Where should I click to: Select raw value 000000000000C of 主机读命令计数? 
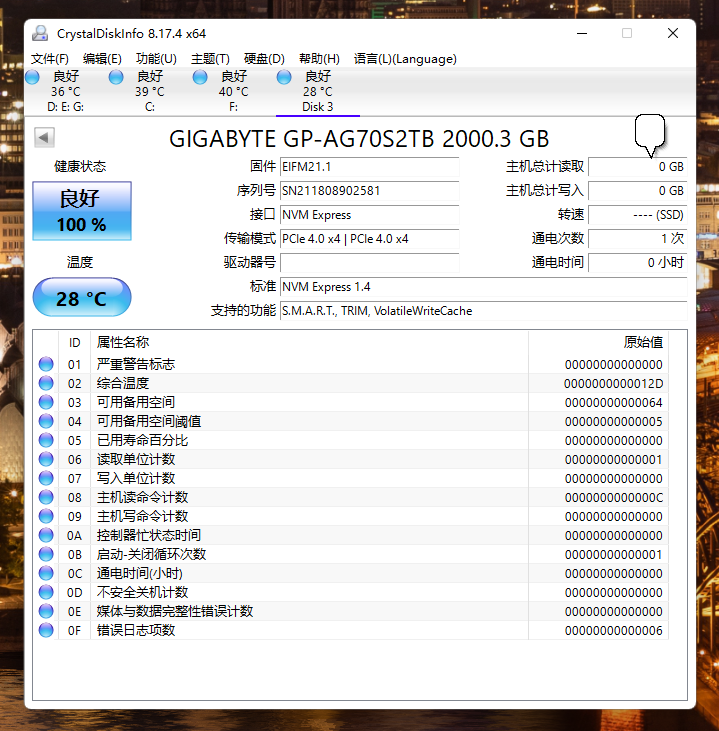(x=614, y=497)
